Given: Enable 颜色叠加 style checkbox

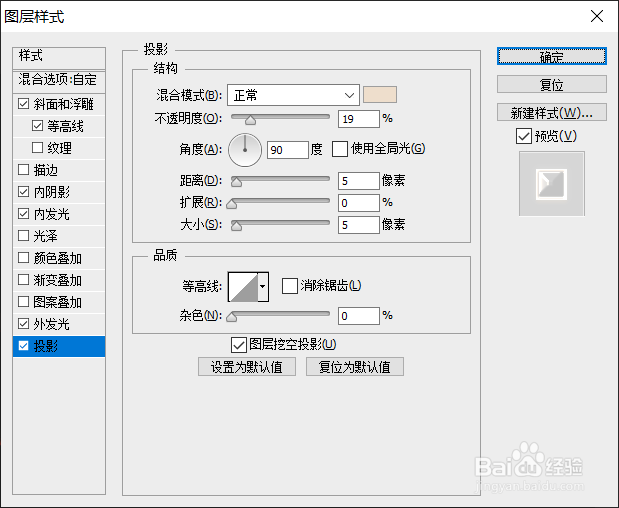Looking at the screenshot, I should tap(24, 258).
